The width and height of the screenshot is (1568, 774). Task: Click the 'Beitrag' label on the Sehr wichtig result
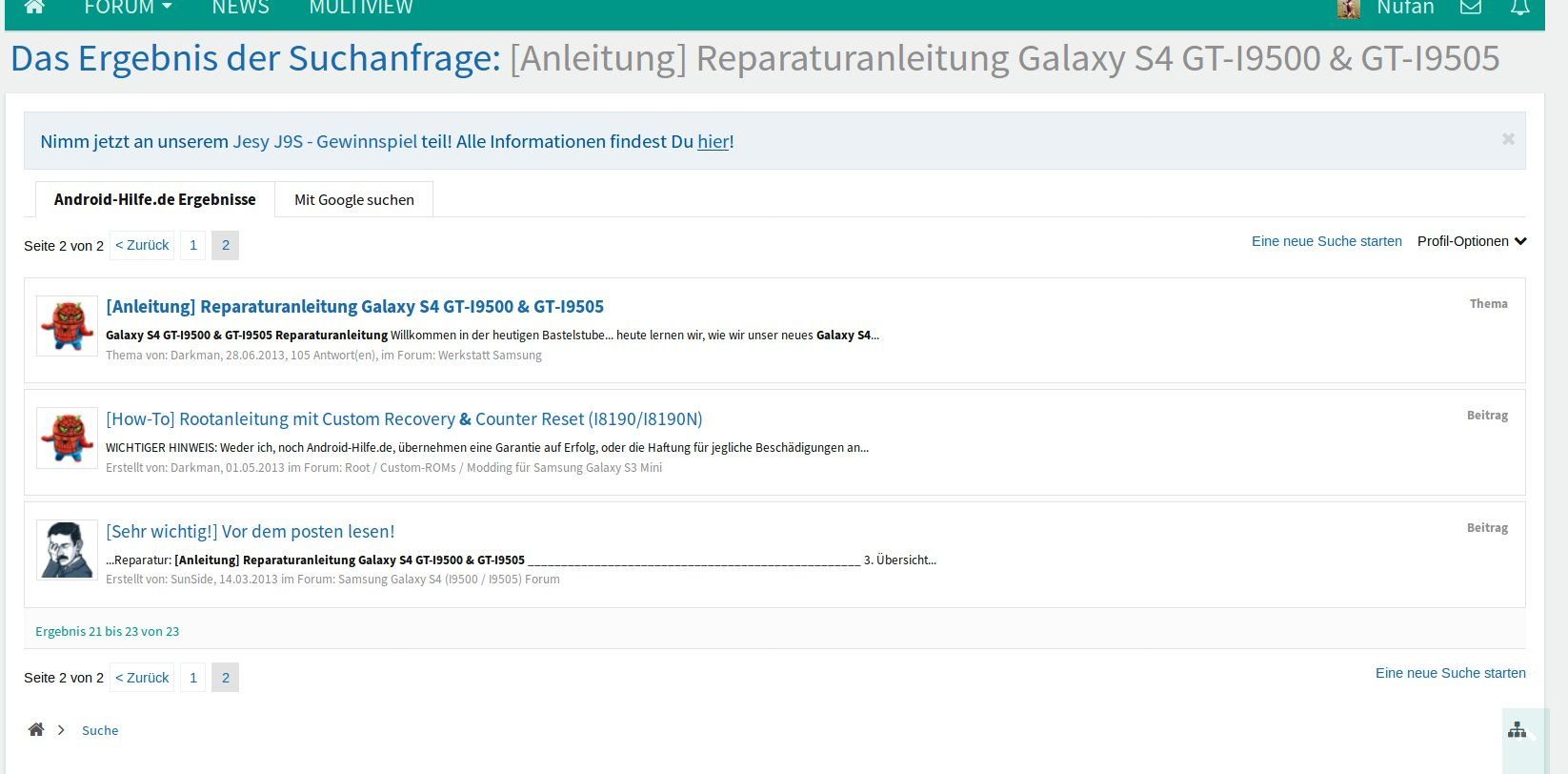tap(1487, 527)
